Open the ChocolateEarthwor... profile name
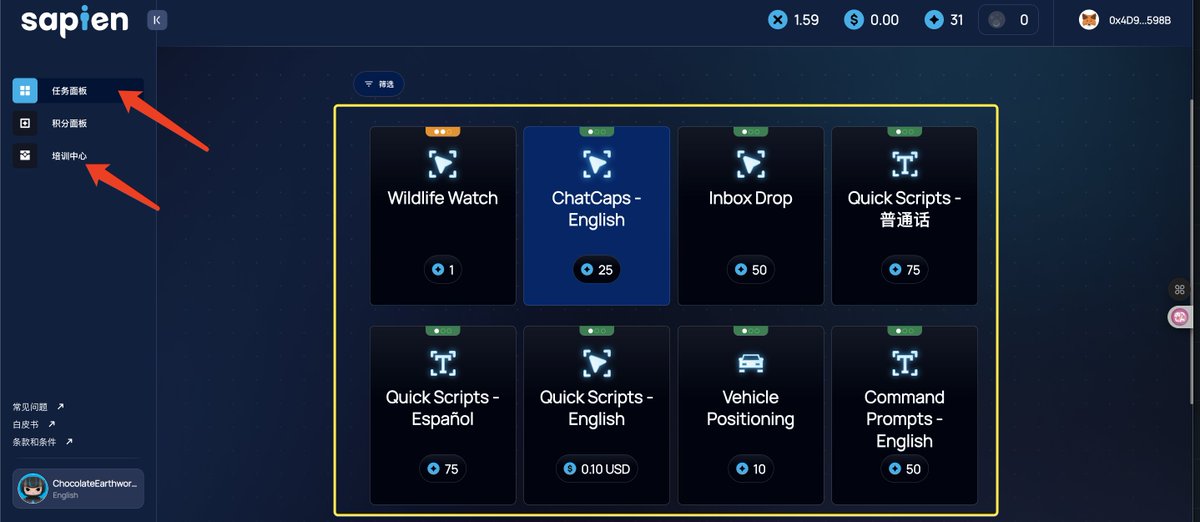Viewport: 1200px width, 522px height. click(94, 483)
